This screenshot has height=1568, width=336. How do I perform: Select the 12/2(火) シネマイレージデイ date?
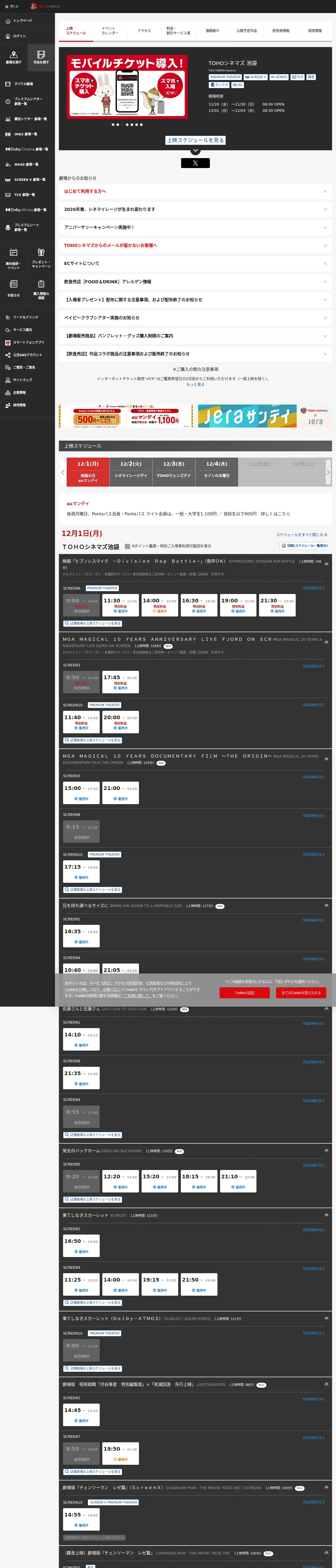[131, 472]
